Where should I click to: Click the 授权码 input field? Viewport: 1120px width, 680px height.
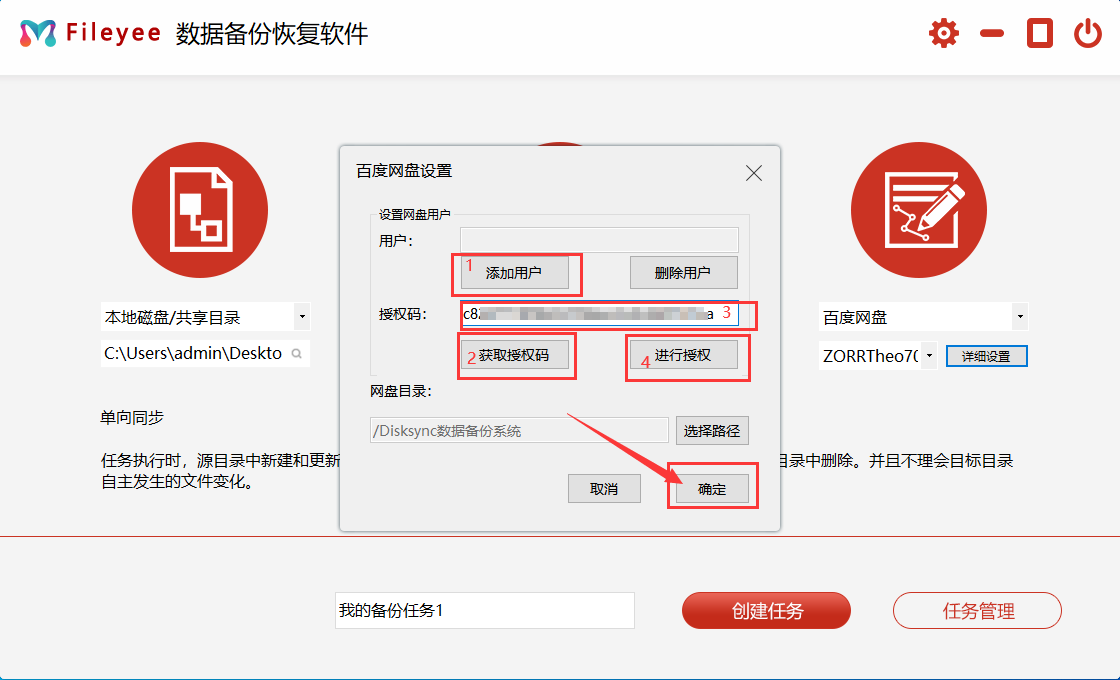[599, 314]
